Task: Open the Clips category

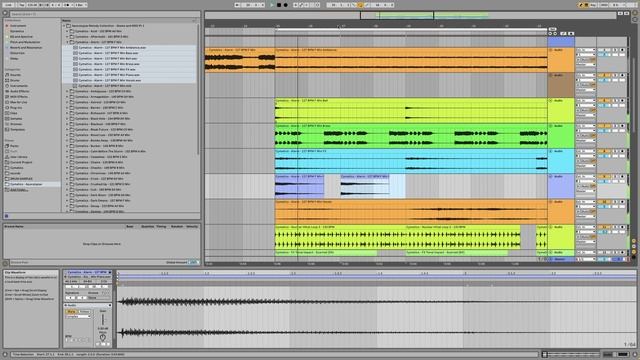Action: click(13, 113)
